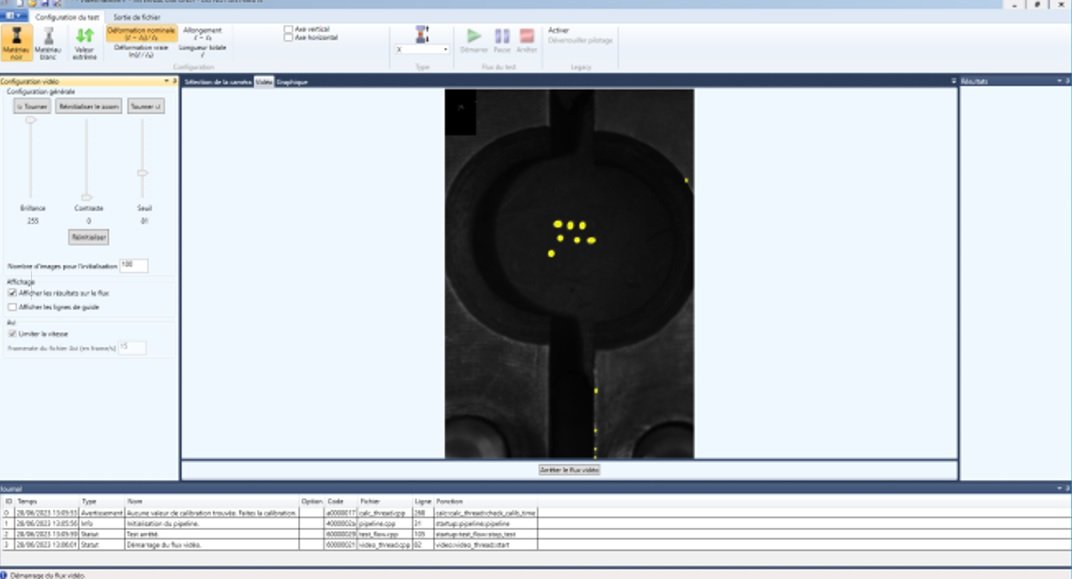
Task: Start the test with Démarrer
Action: tap(474, 40)
